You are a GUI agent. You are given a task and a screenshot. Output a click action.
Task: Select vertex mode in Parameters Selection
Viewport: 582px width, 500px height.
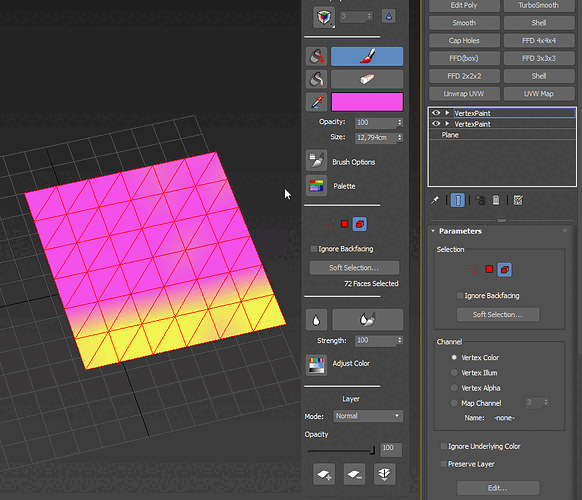(x=474, y=269)
